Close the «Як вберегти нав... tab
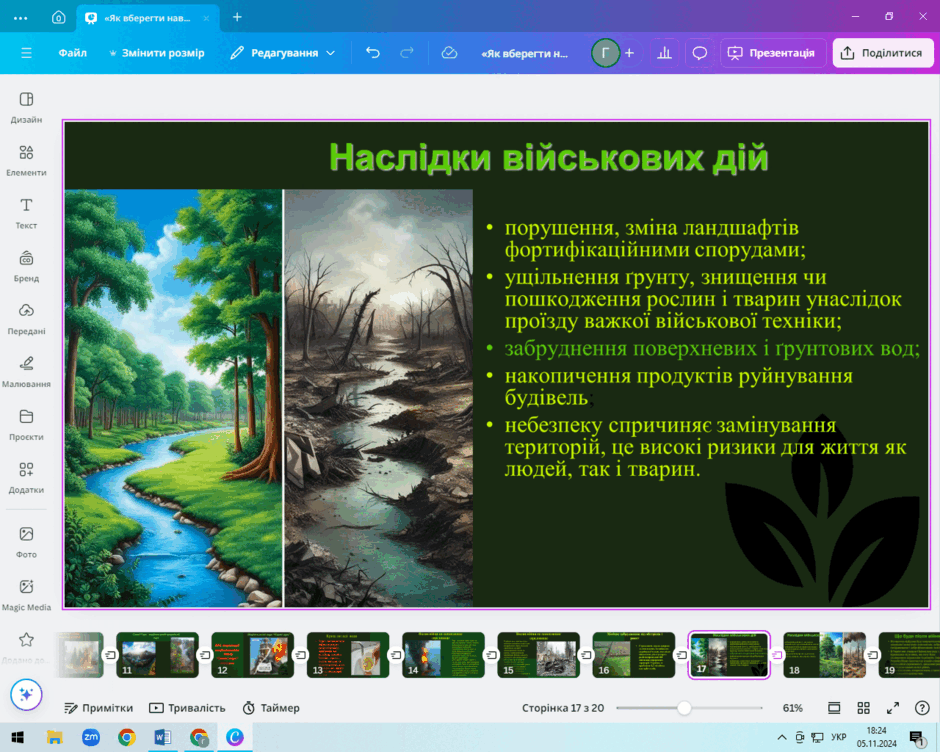The height and width of the screenshot is (752, 940). coord(206,18)
